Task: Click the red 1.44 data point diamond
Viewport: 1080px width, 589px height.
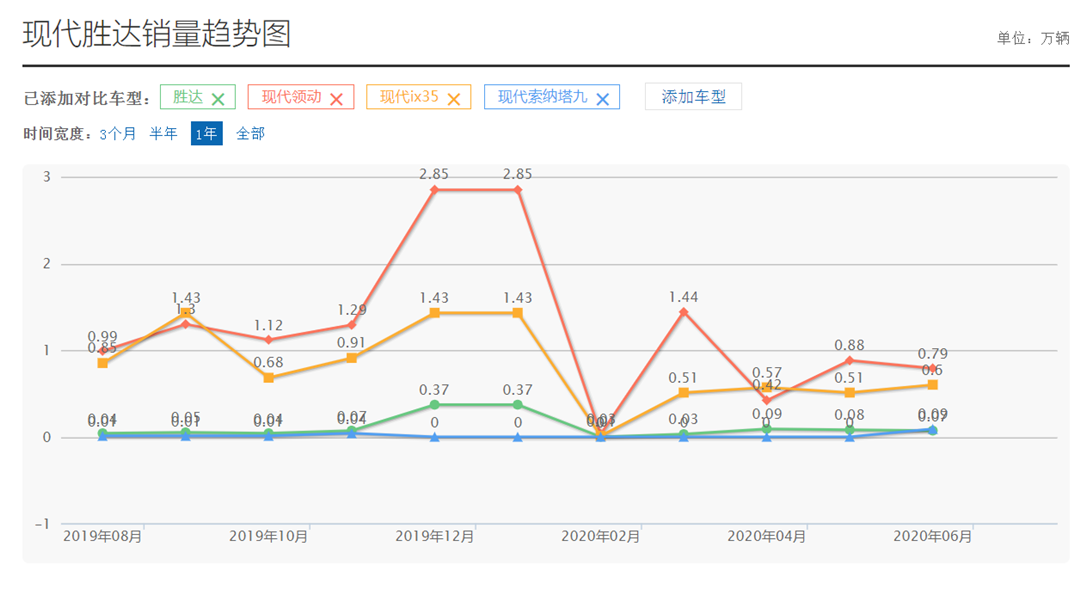Action: 683,312
